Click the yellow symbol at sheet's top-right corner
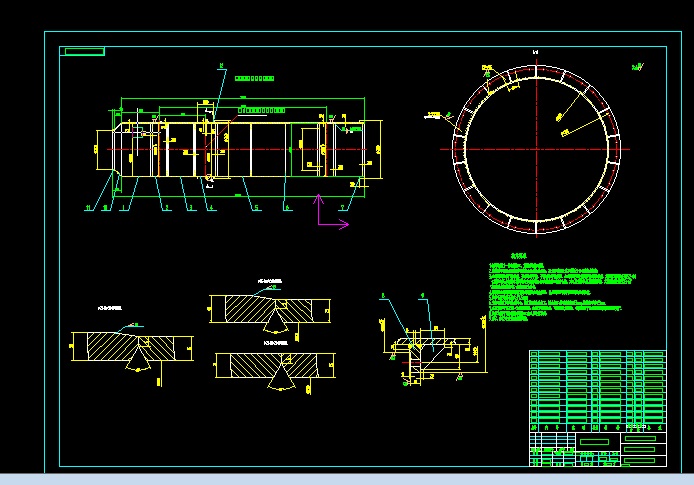This screenshot has width=694, height=485. [x=638, y=67]
